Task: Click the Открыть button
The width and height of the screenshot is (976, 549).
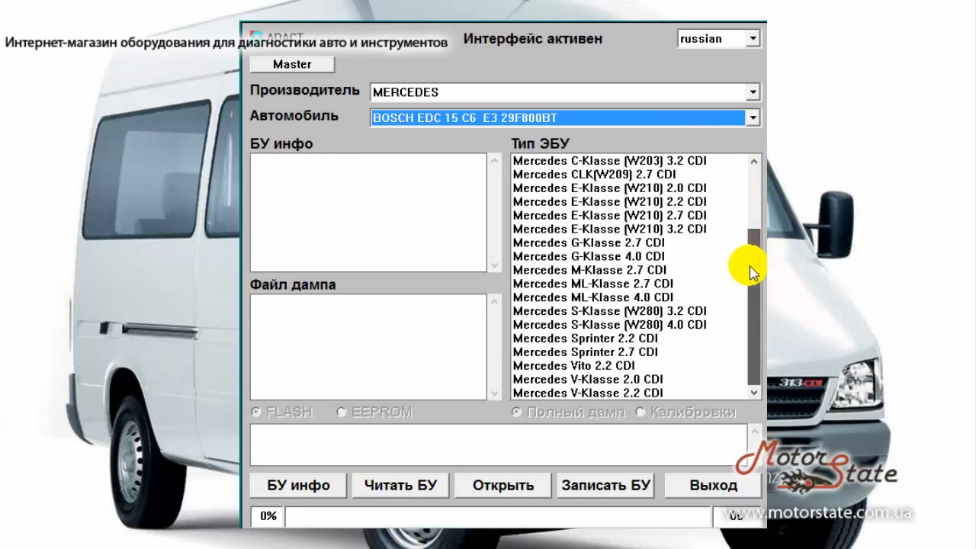Action: click(503, 485)
